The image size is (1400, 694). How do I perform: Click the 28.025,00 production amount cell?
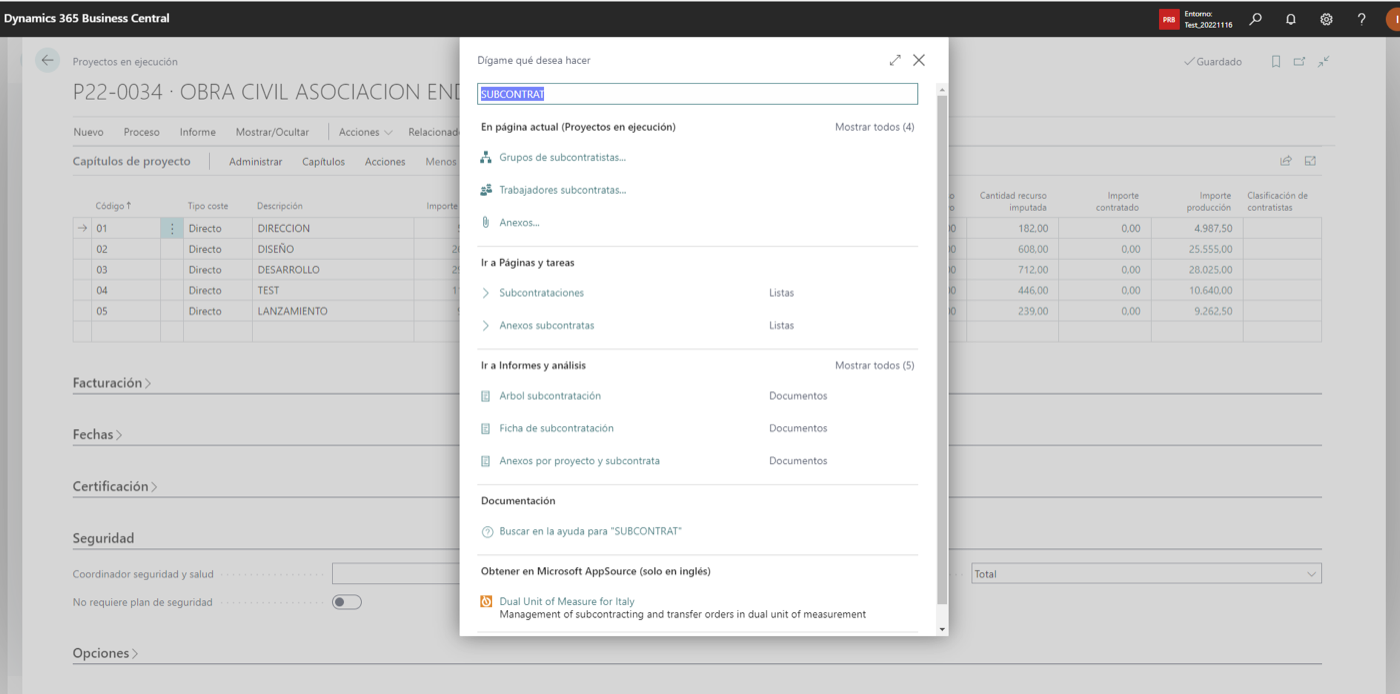pyautogui.click(x=1197, y=270)
